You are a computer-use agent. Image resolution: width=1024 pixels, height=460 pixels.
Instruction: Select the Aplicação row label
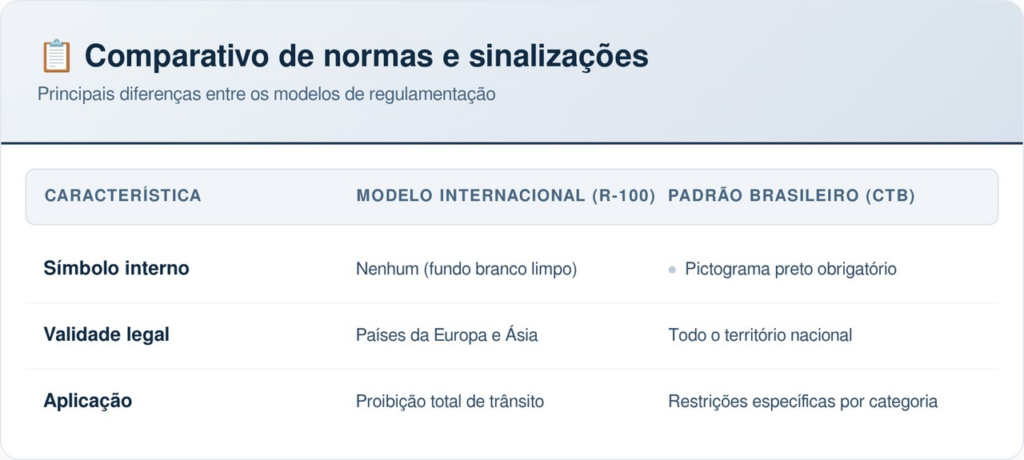[88, 401]
